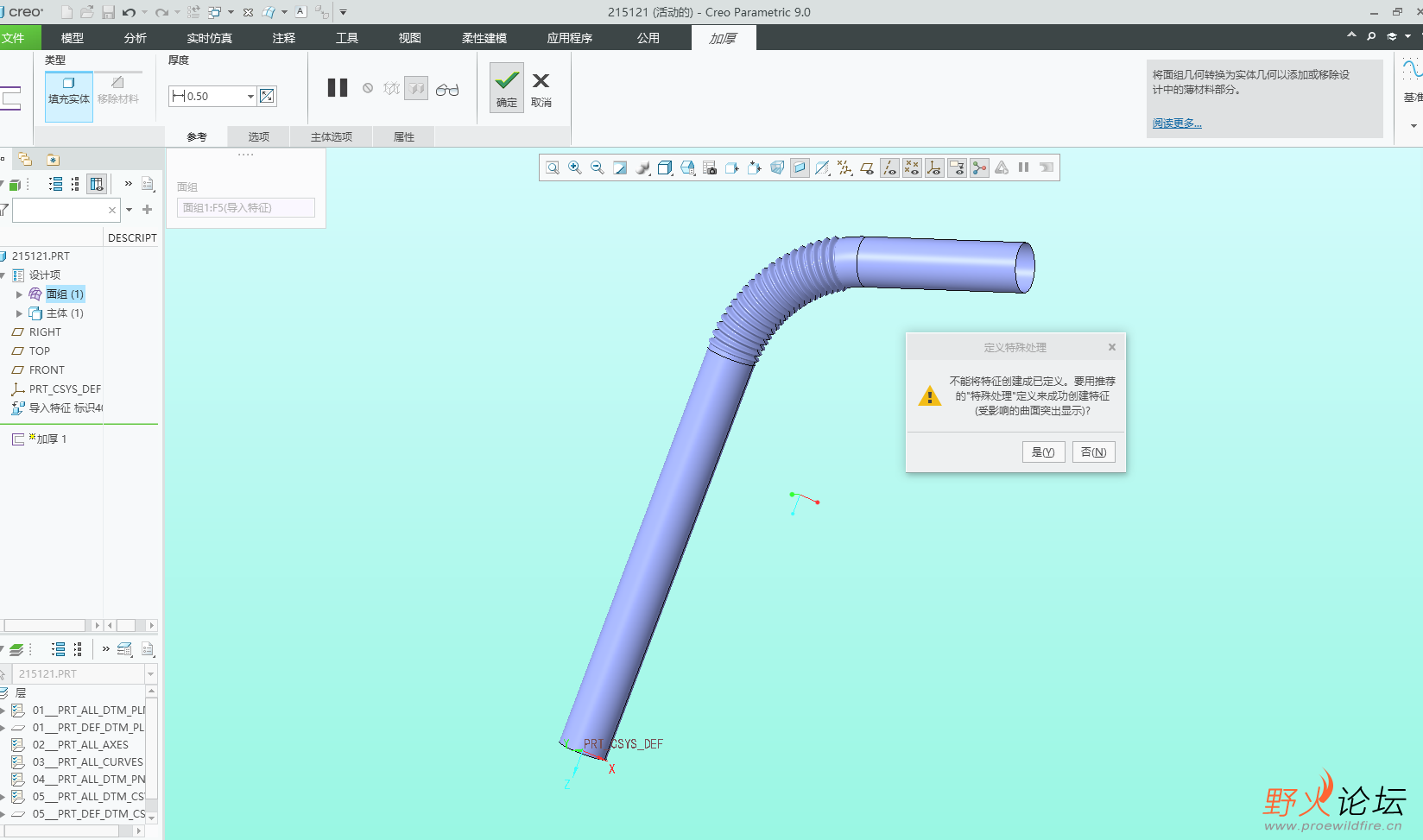Open the saved orientations icon
Image resolution: width=1423 pixels, height=840 pixels.
(687, 167)
